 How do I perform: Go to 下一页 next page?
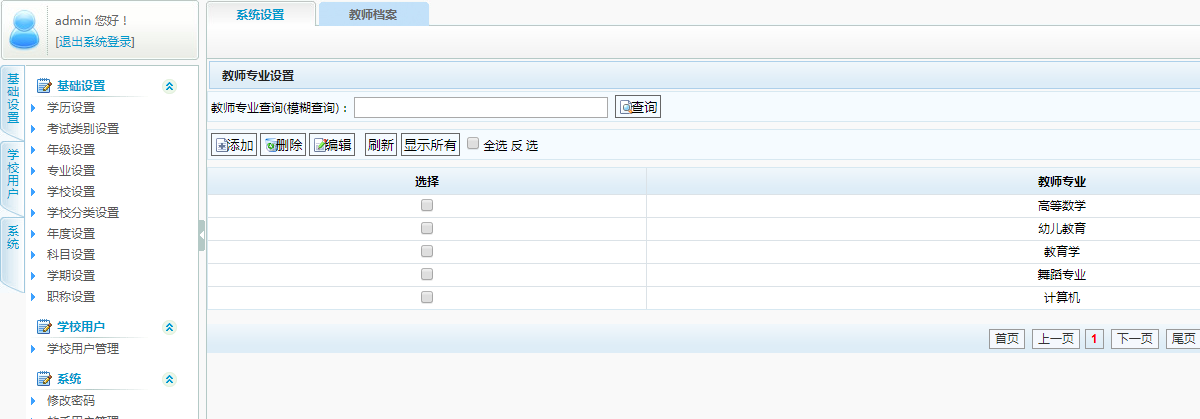coord(1134,339)
